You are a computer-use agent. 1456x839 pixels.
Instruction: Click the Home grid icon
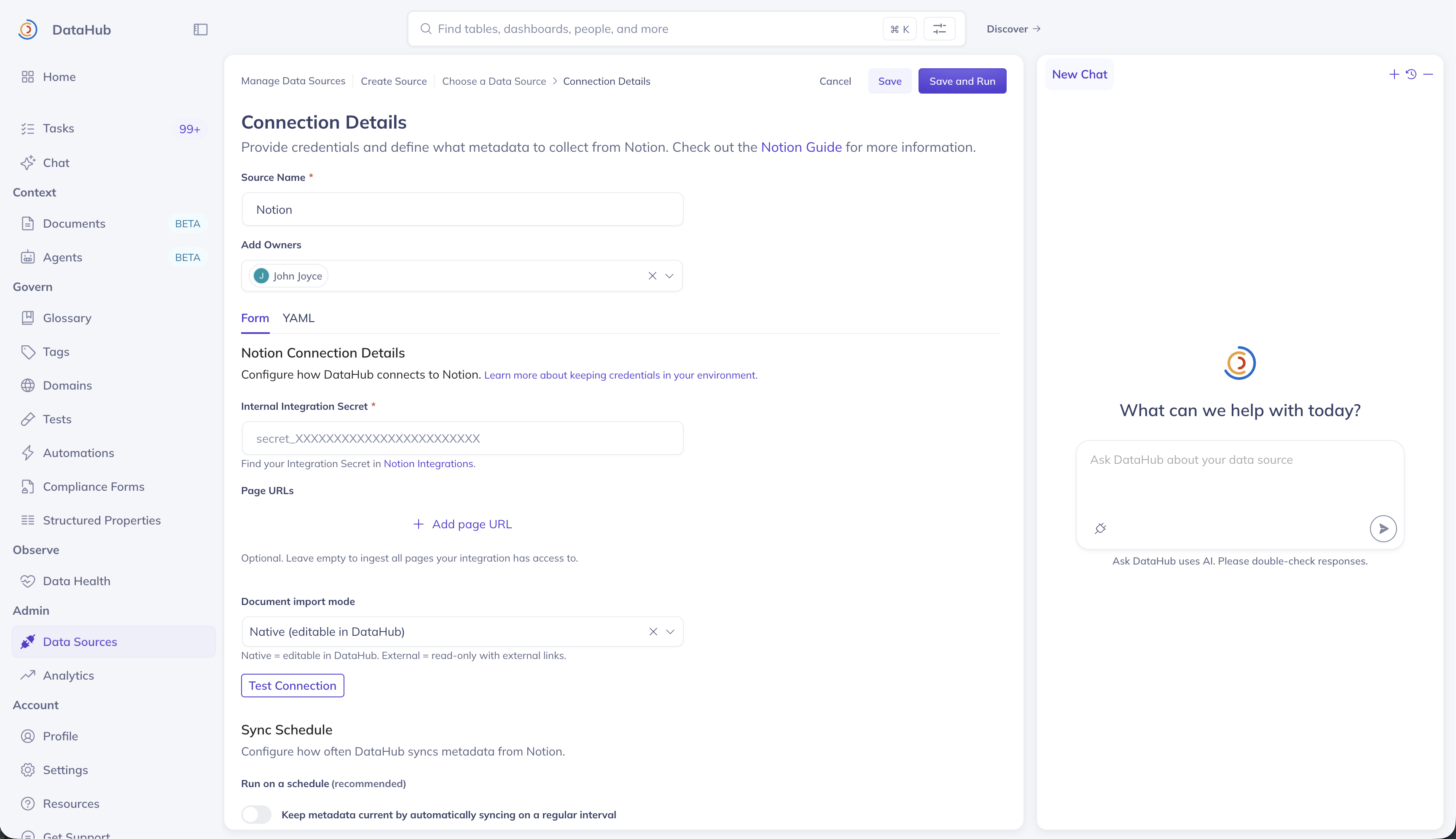28,77
